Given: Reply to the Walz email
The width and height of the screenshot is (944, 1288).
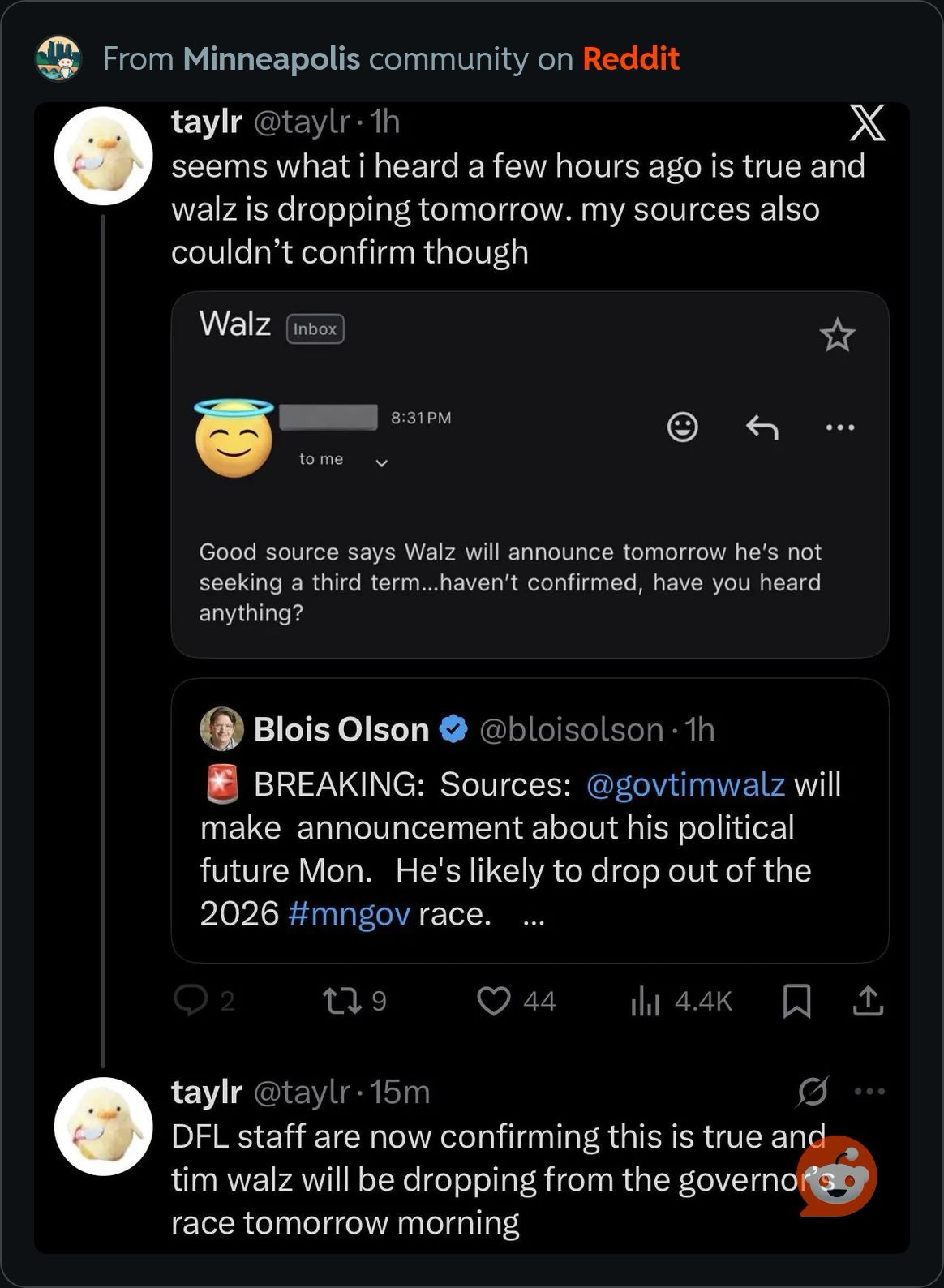Looking at the screenshot, I should [762, 427].
